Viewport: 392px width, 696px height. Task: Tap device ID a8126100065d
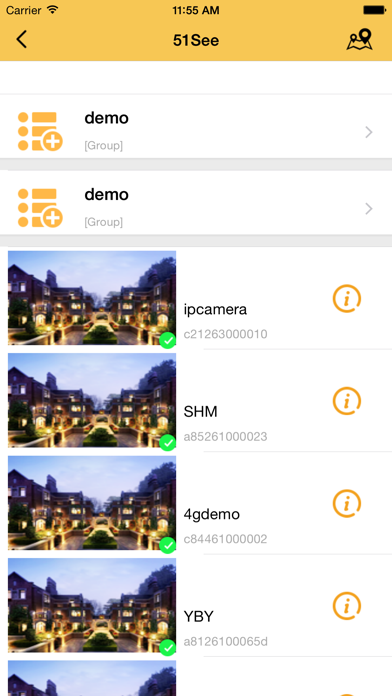point(226,641)
